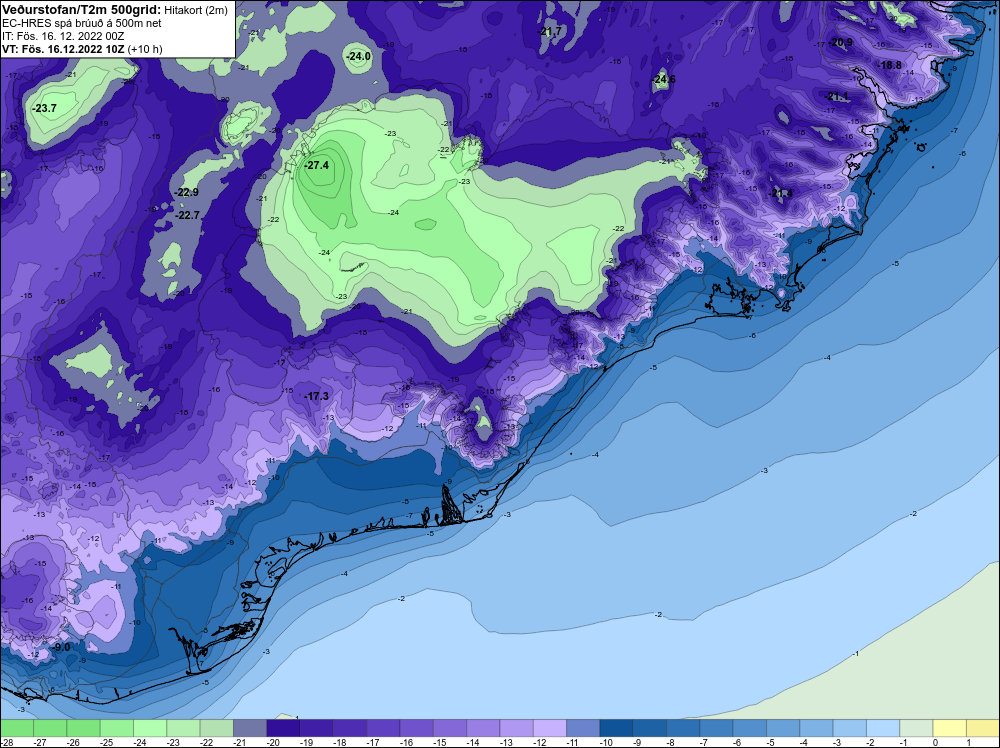Click the bold -22.7 temperature label
The height and width of the screenshot is (748, 1000).
188,215
